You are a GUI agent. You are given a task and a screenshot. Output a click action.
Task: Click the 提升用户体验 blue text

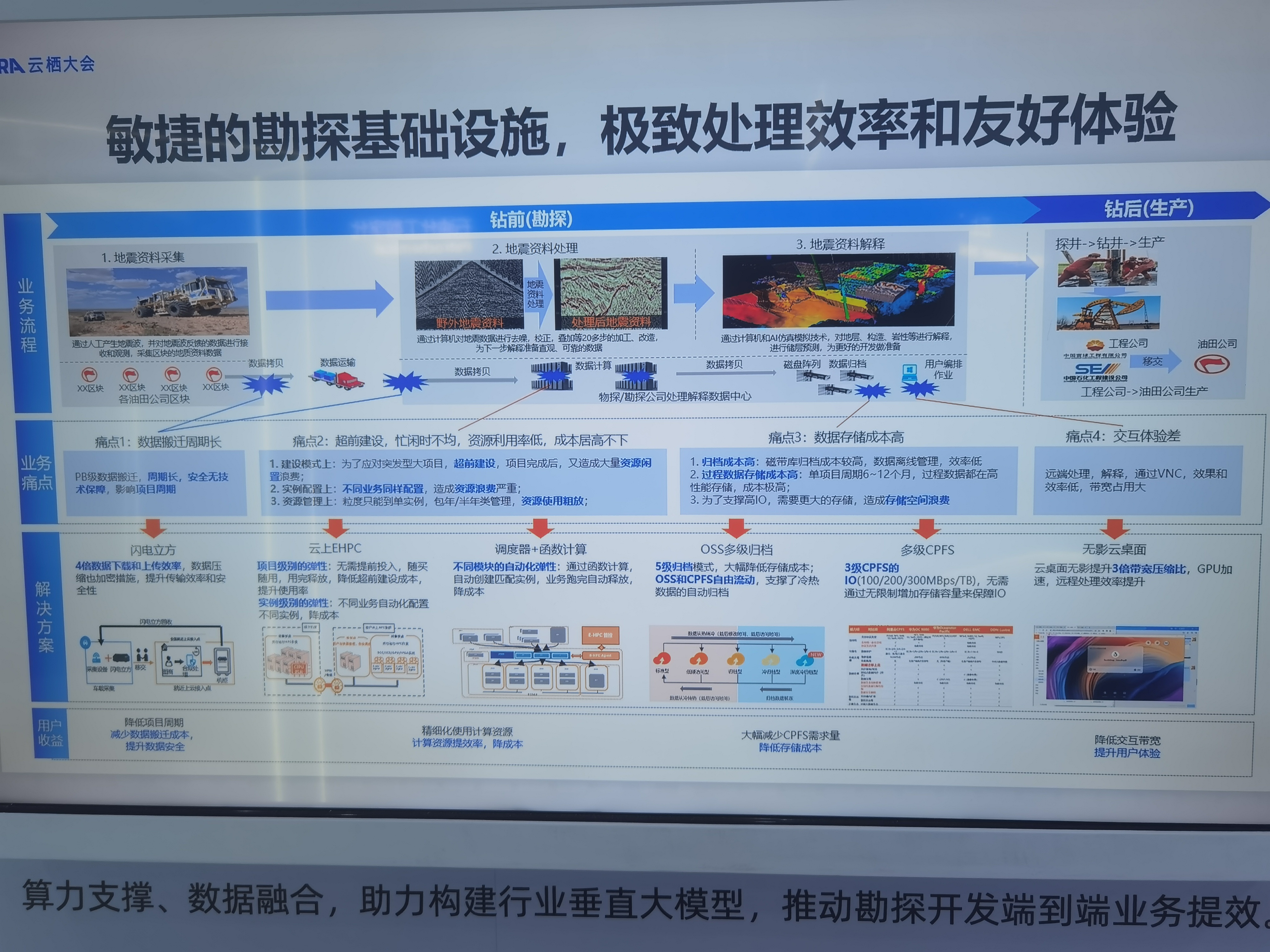[x=1126, y=753]
